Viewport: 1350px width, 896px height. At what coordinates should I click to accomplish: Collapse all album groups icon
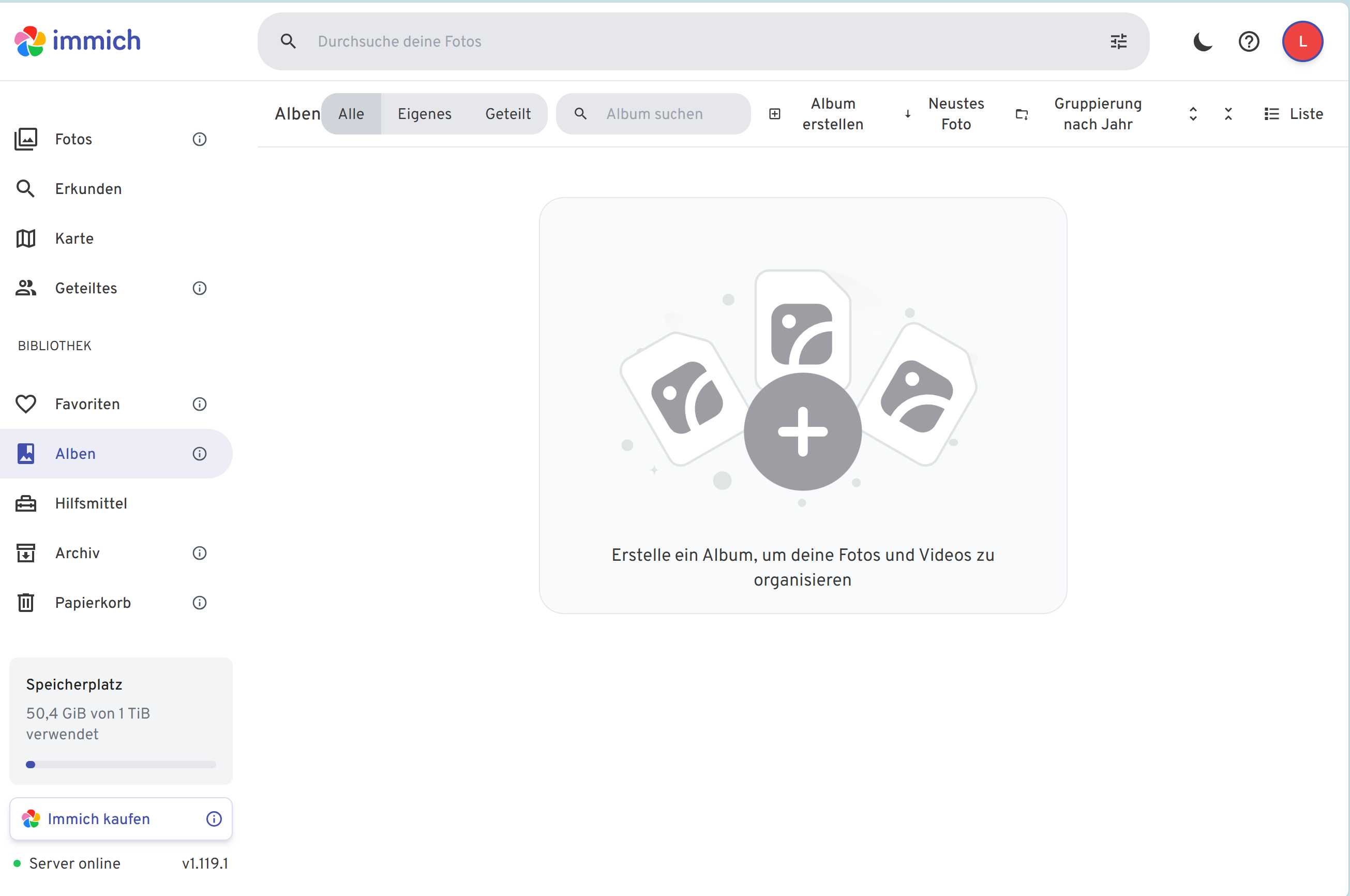1228,114
